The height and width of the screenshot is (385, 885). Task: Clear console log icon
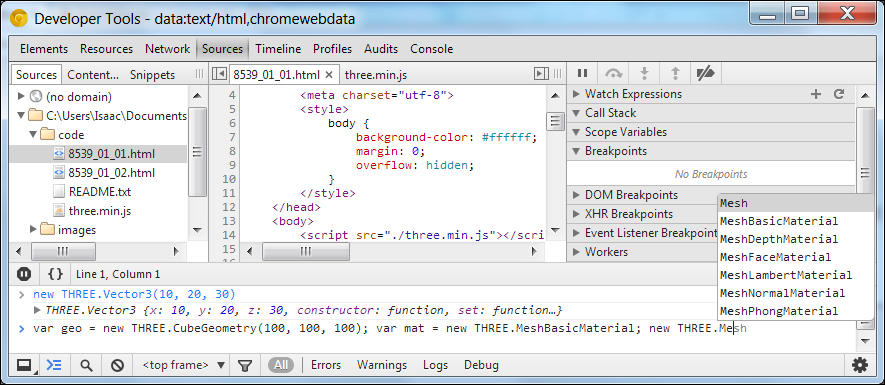click(x=117, y=365)
